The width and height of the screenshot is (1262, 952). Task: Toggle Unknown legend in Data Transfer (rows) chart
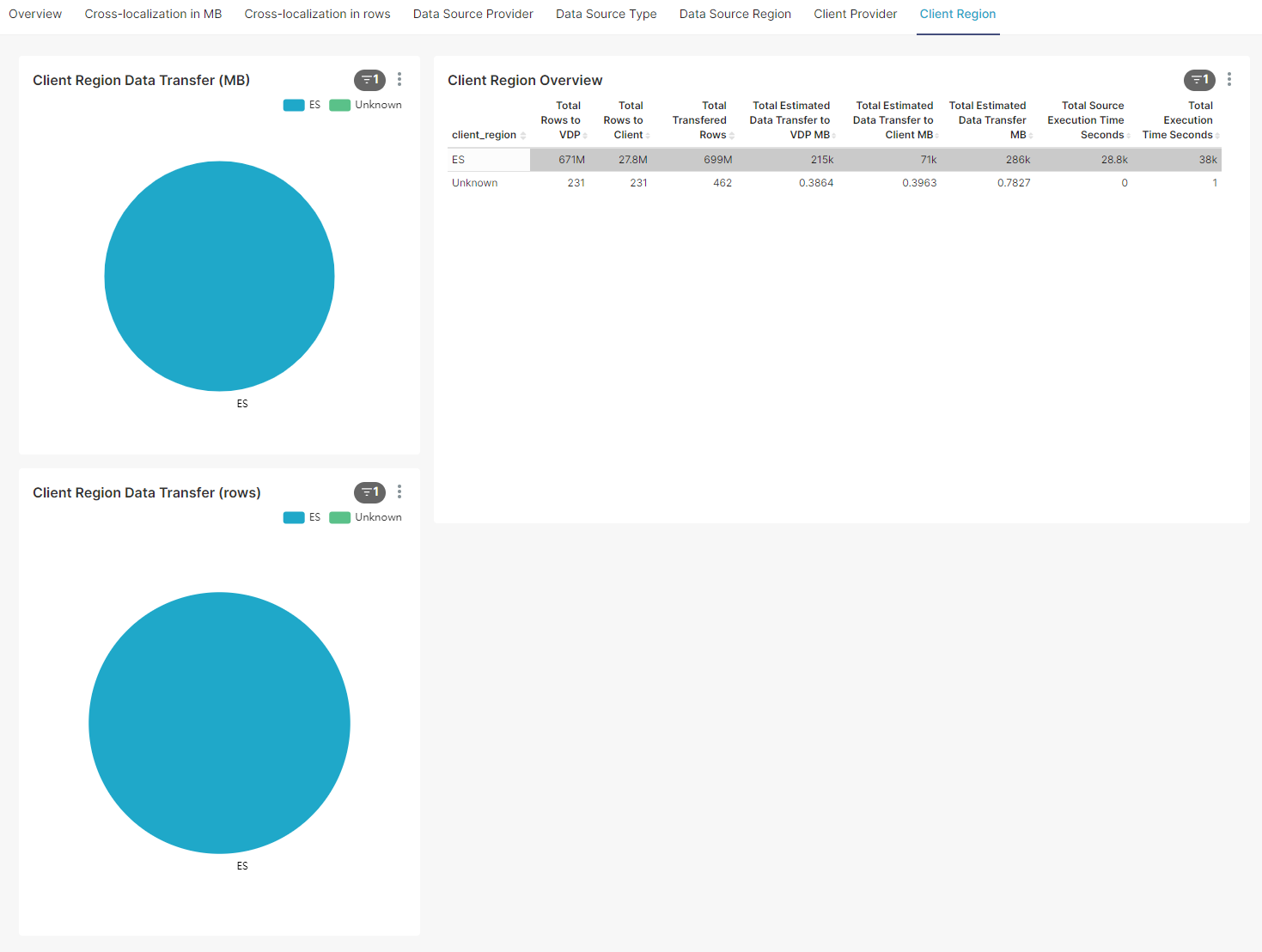tap(365, 517)
